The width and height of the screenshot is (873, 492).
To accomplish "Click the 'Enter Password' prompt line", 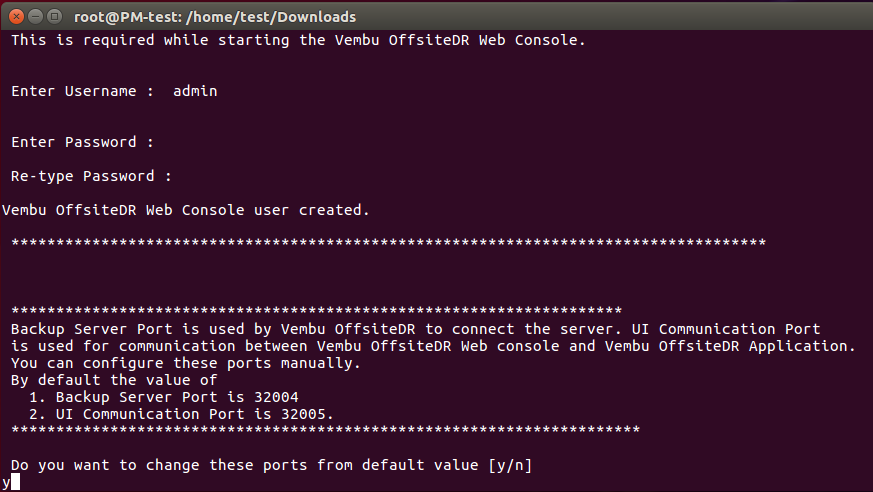I will point(82,142).
